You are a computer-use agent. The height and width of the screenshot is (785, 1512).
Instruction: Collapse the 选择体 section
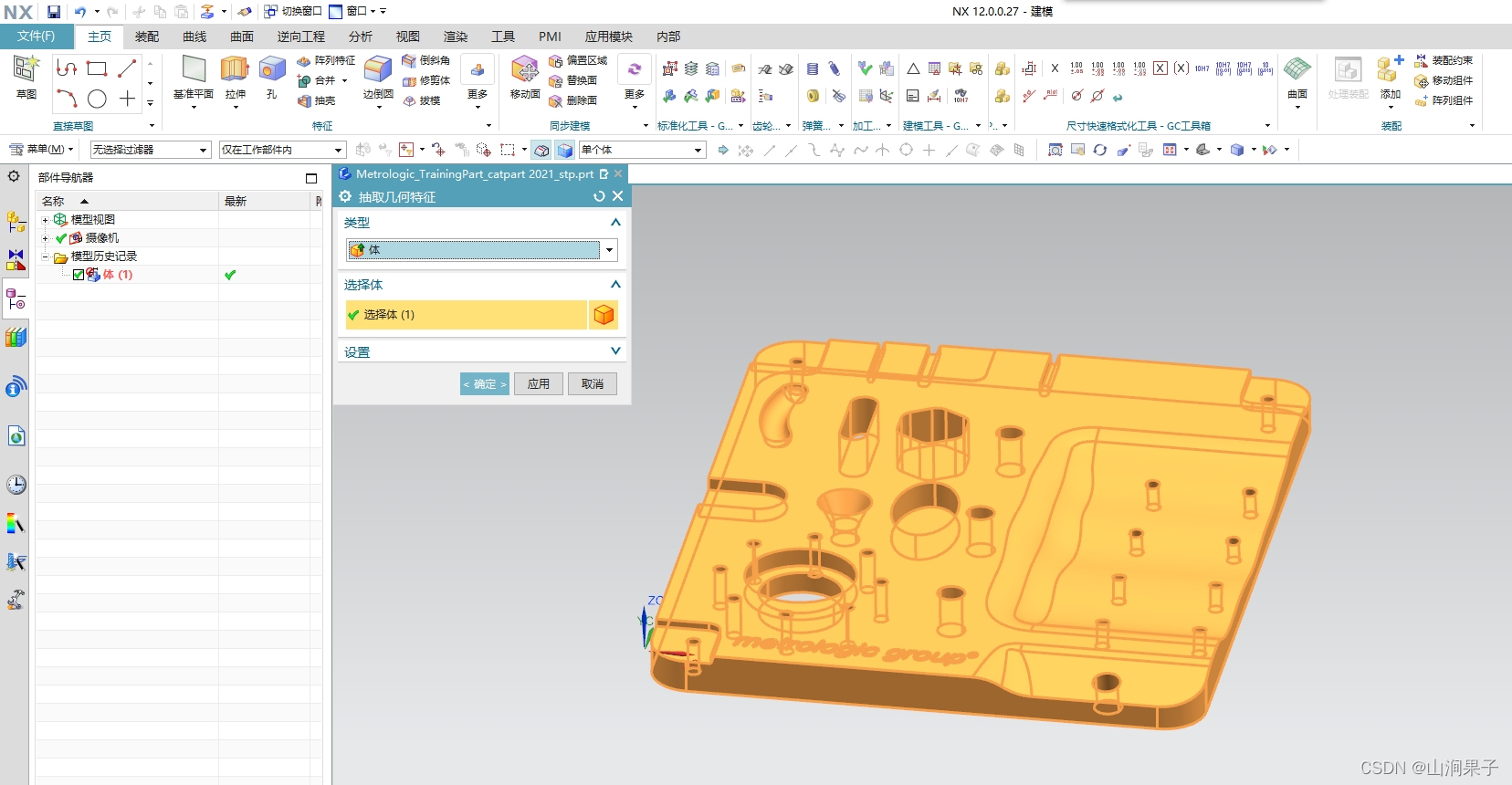pyautogui.click(x=615, y=284)
